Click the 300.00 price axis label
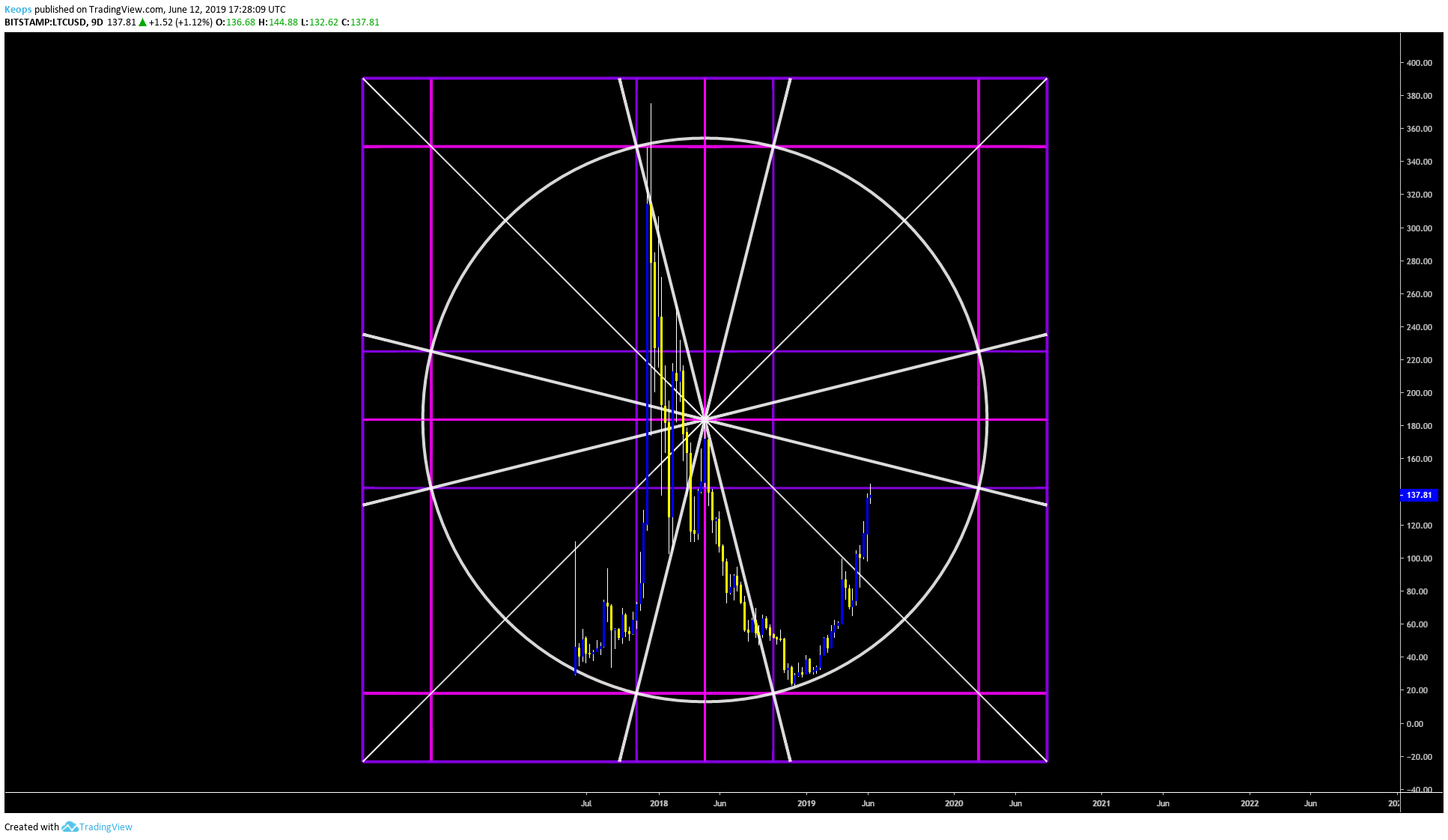1448x840 pixels. click(1419, 228)
